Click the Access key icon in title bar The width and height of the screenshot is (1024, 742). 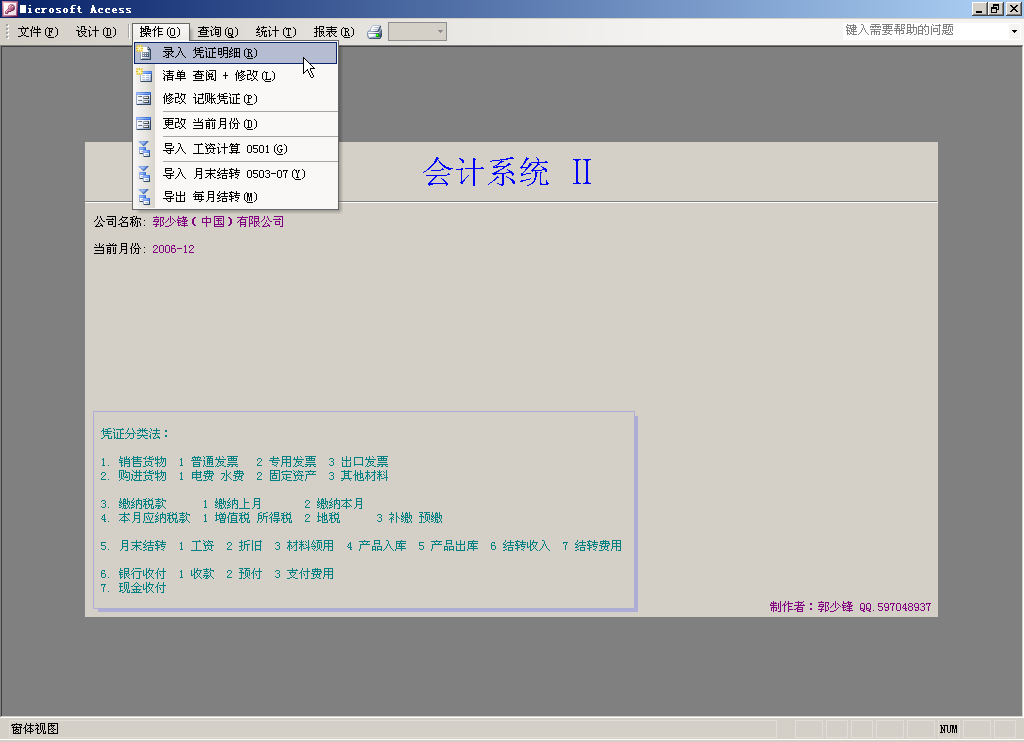tap(10, 9)
